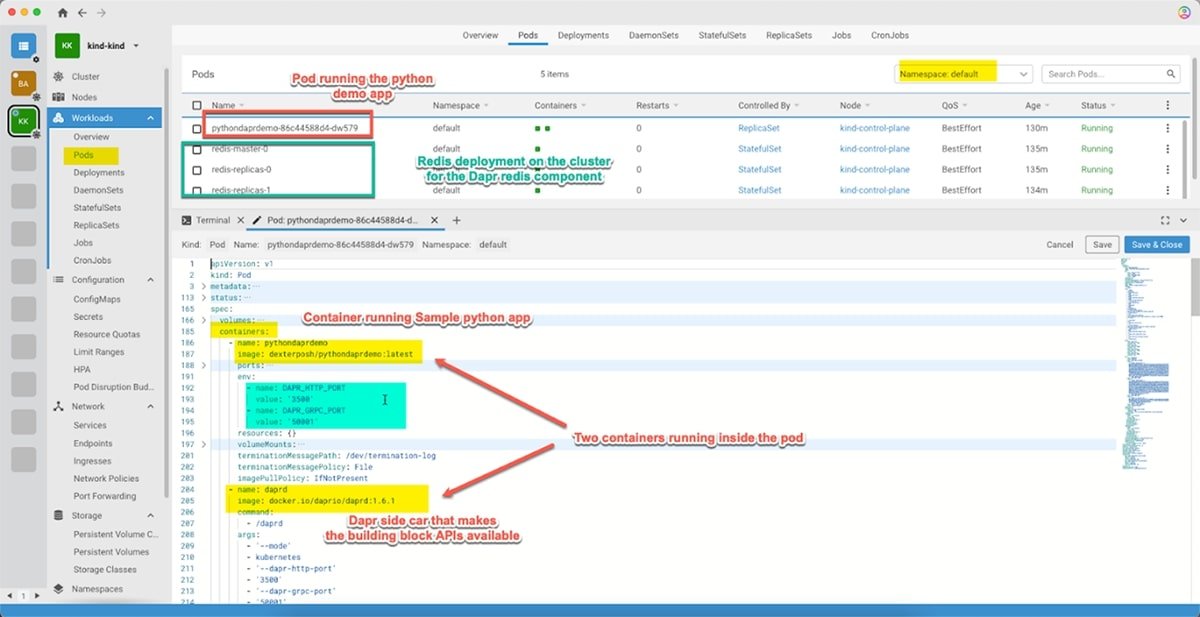
Task: Select the redis-replicas-0 row checkbox
Action: 197,169
